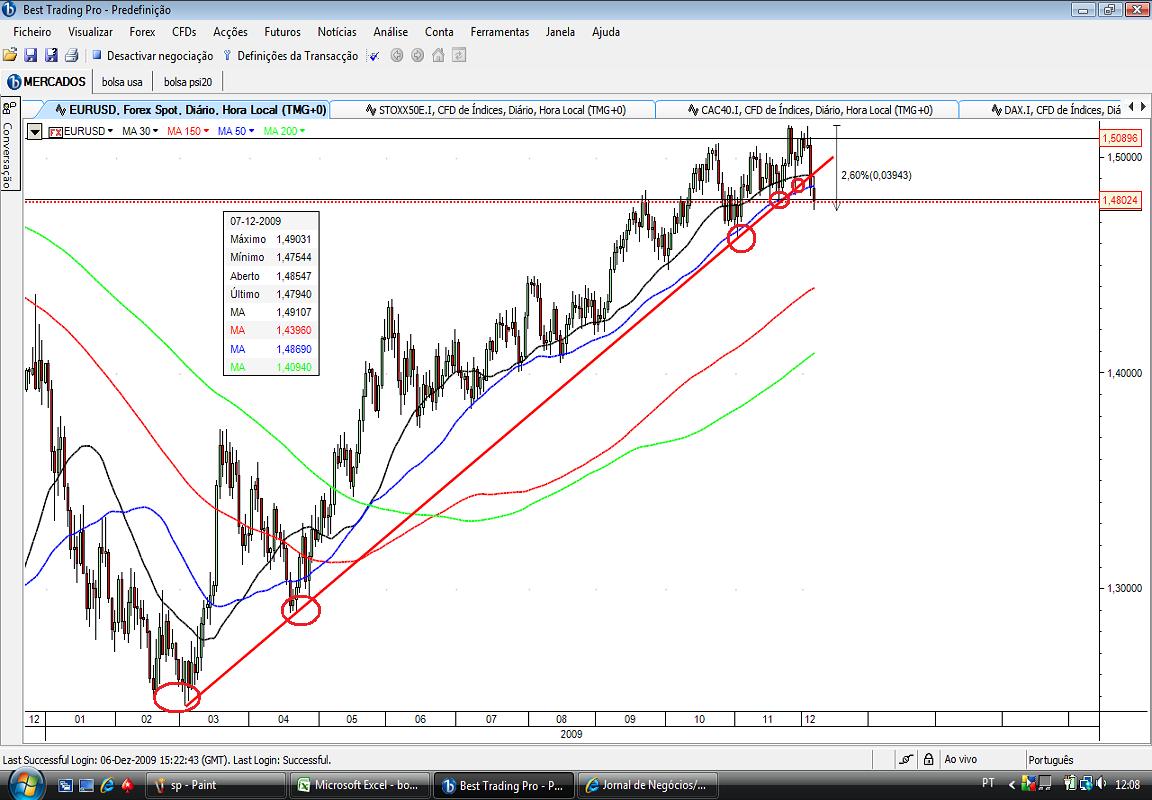Viewport: 1152px width, 800px height.
Task: Click the home icon in toolbar
Action: click(x=438, y=55)
